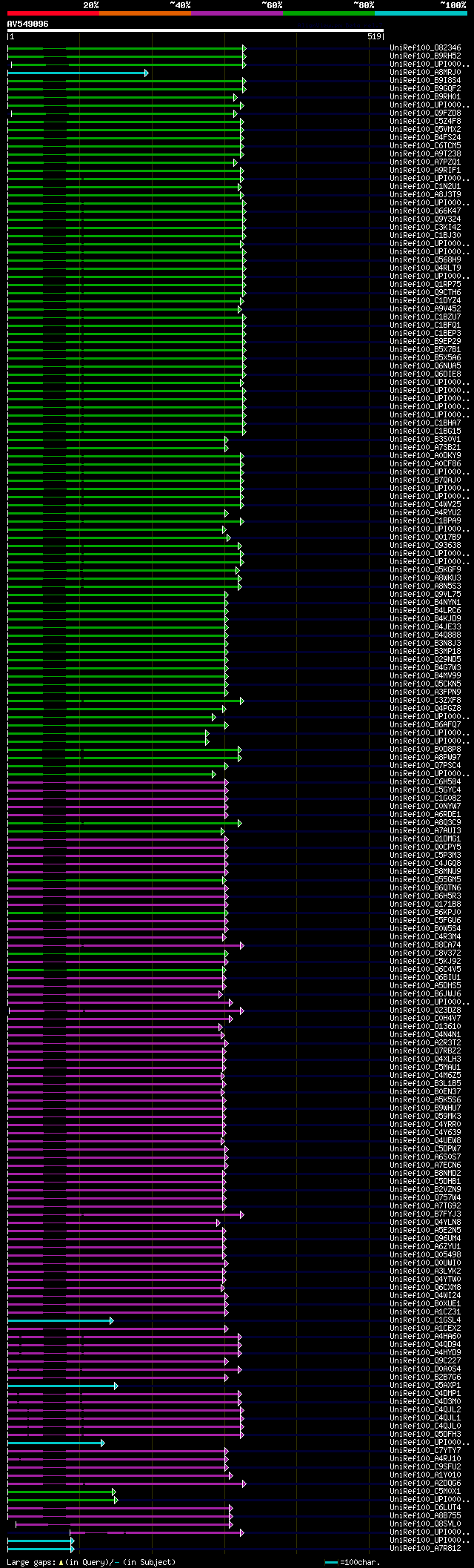Select hit label UniRef100_C4WV25
Screen dimensions: 474x1568
(x=425, y=505)
